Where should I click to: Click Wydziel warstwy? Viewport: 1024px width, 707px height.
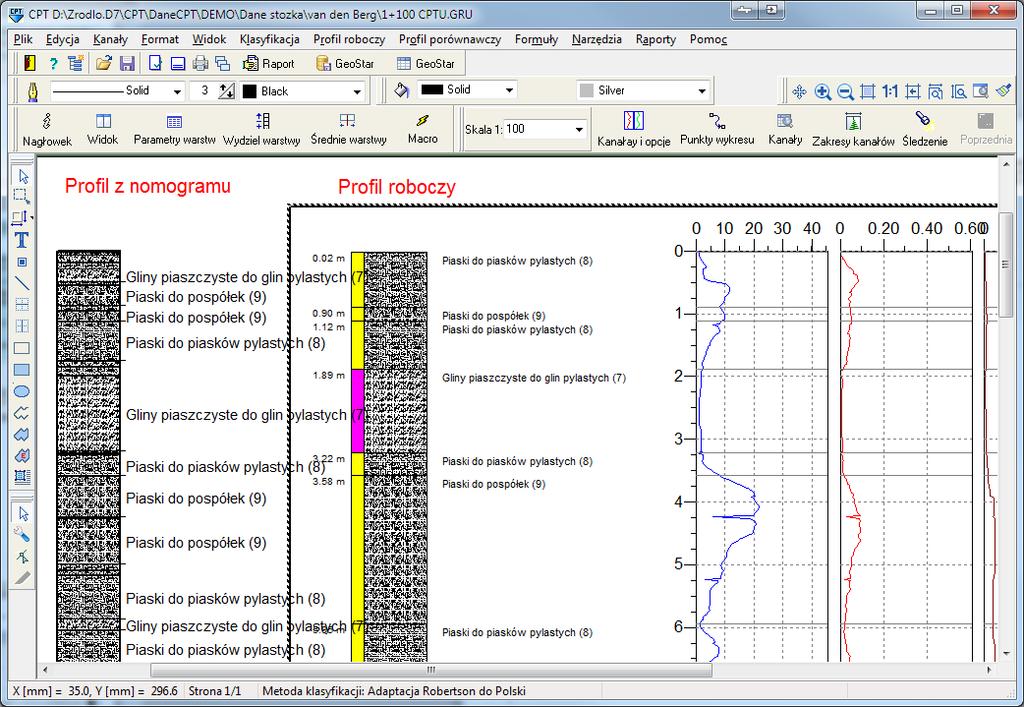point(262,129)
